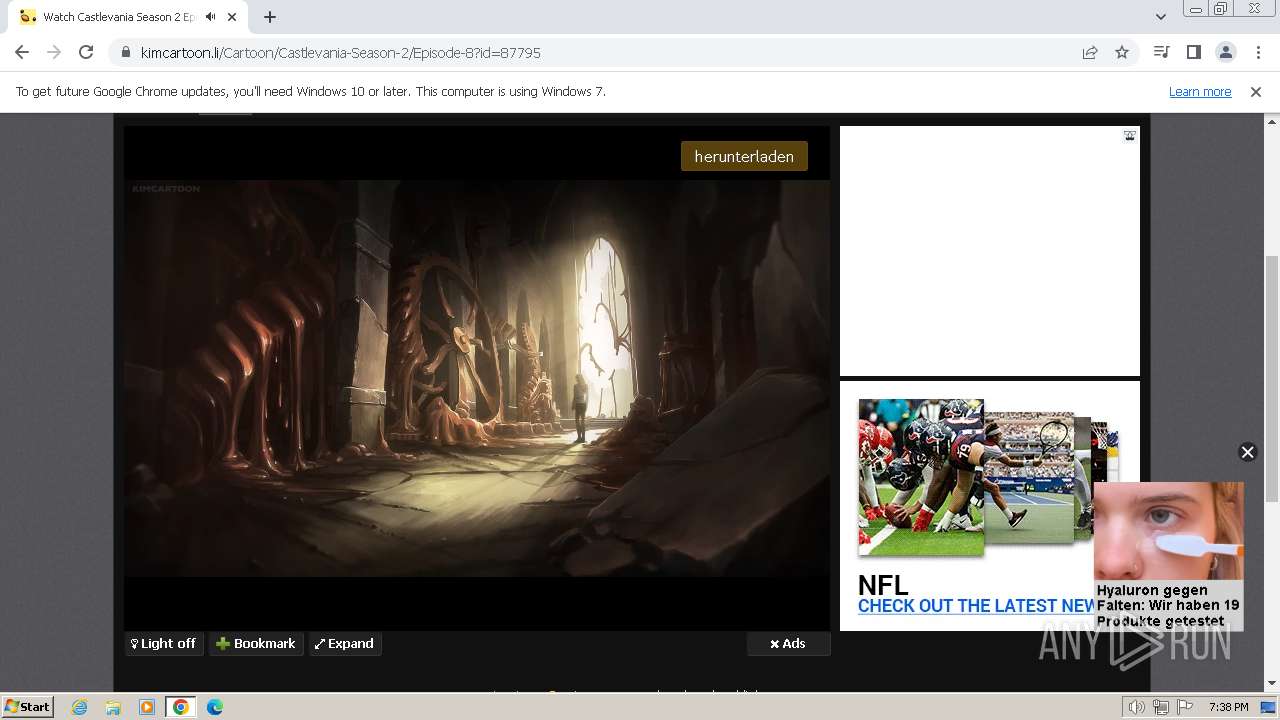Open the Learn more link
The image size is (1280, 720).
click(x=1200, y=91)
